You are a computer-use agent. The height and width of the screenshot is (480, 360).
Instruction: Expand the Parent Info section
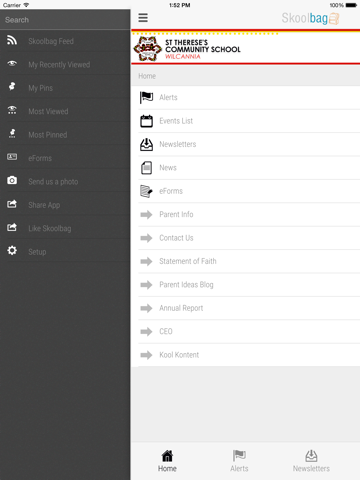click(249, 215)
